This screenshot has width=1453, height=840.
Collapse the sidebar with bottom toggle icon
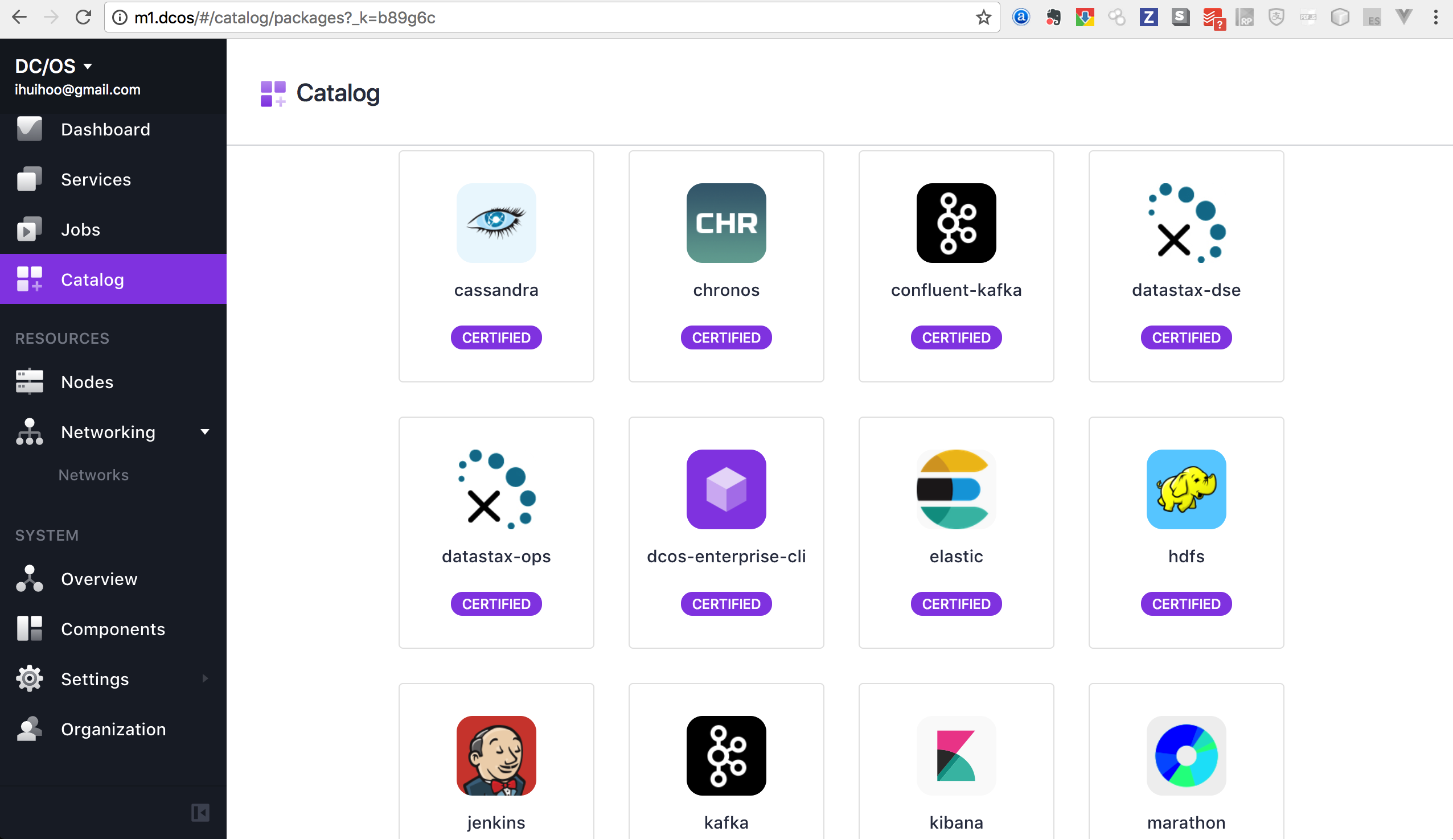pyautogui.click(x=200, y=813)
